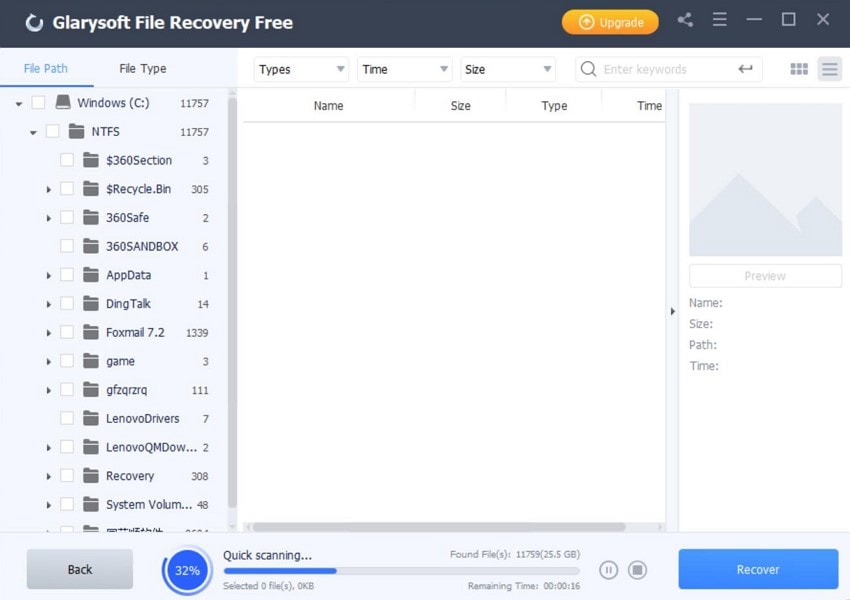Click the AppData folder icon
The width and height of the screenshot is (850, 600).
coord(91,275)
